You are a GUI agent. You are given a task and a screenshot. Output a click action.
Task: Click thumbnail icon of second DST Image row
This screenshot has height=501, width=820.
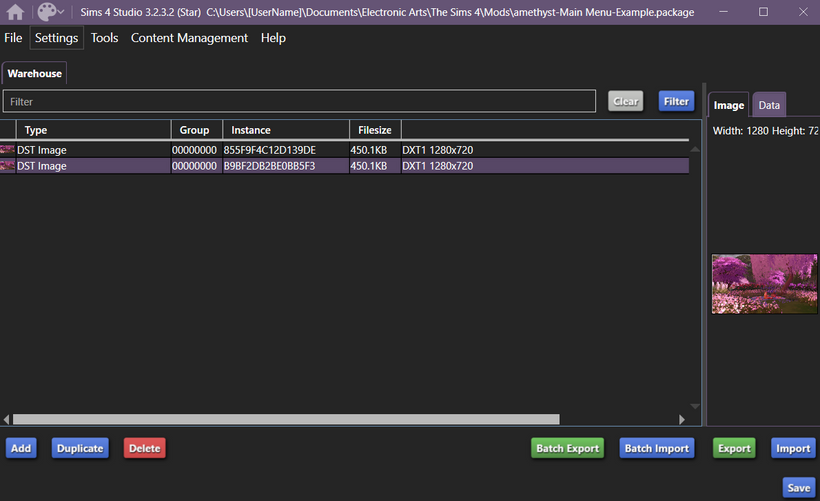coord(8,166)
